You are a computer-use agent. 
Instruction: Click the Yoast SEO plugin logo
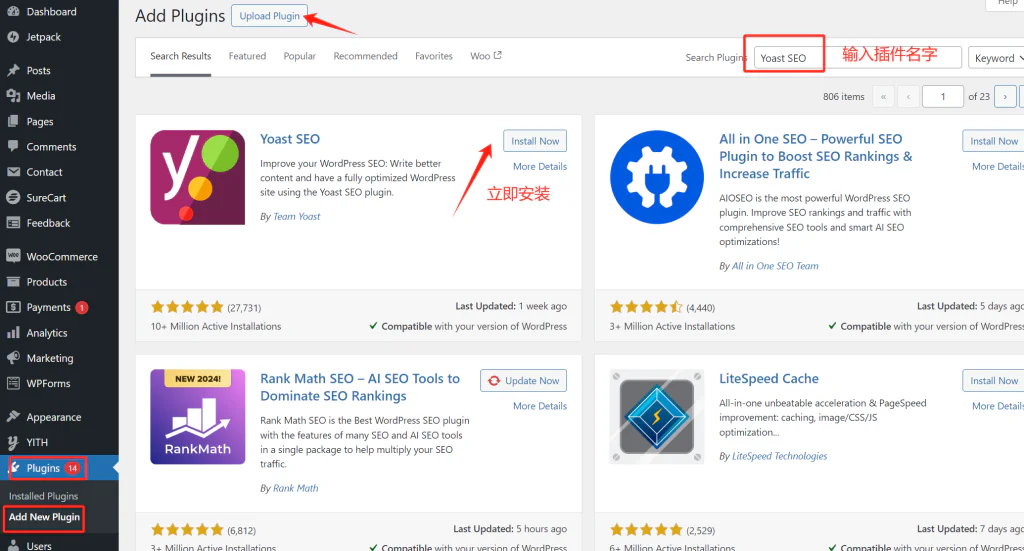(197, 177)
